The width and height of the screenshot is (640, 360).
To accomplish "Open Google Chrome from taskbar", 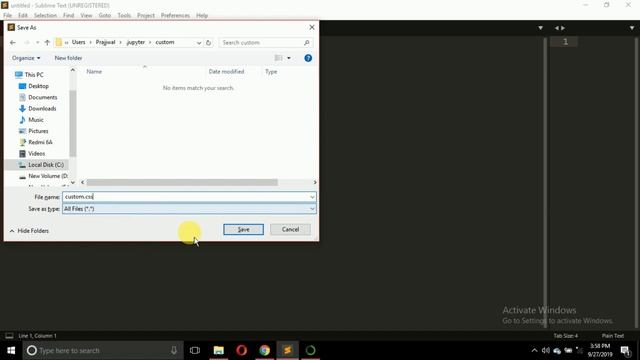I will coord(264,350).
